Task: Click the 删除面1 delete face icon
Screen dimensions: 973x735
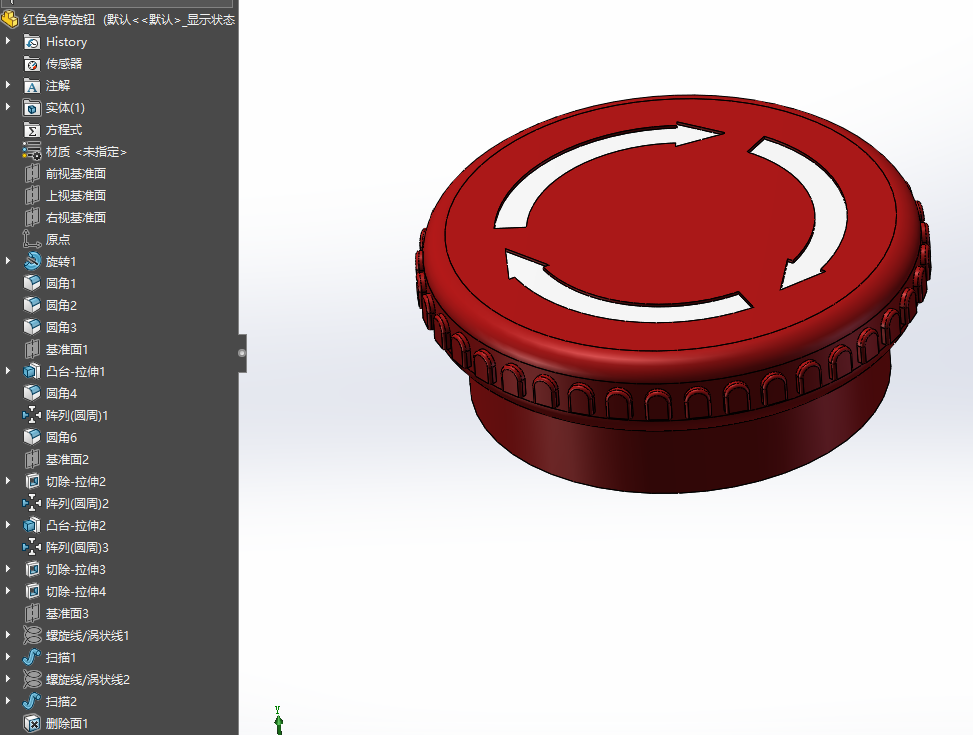Action: [x=32, y=723]
